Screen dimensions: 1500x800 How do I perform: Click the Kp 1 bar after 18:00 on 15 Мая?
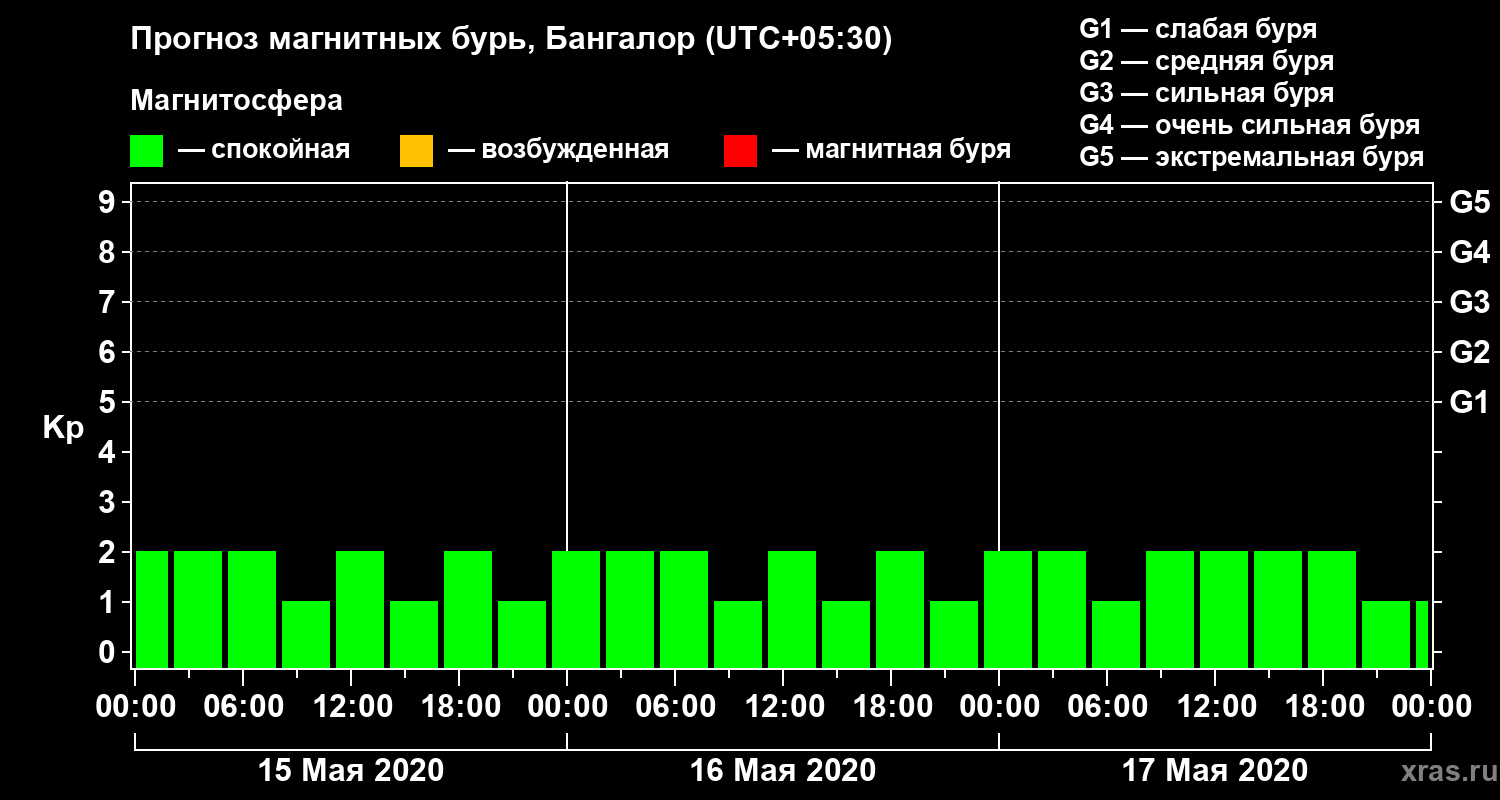pyautogui.click(x=522, y=634)
